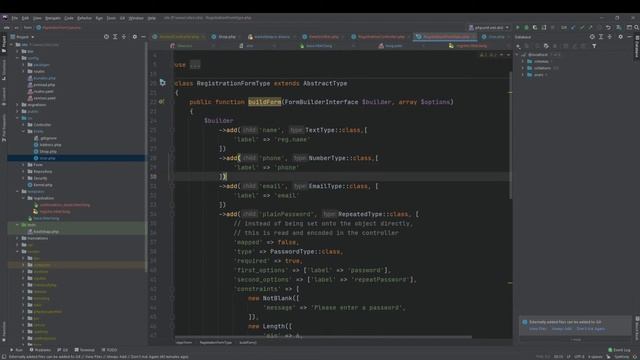Expand the migrations folder in tree

pyautogui.click(x=18, y=104)
